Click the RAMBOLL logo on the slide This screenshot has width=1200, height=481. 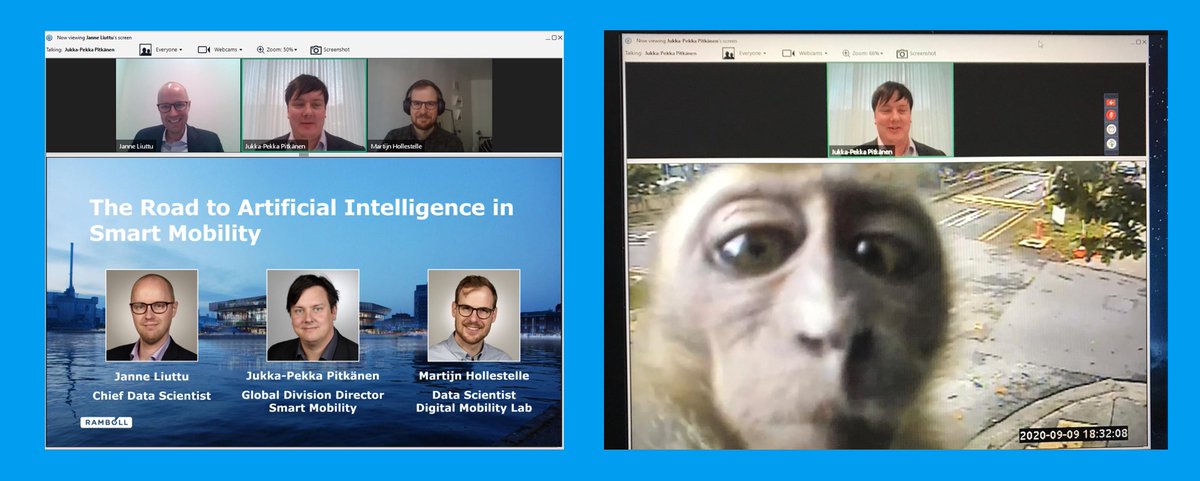(x=106, y=423)
